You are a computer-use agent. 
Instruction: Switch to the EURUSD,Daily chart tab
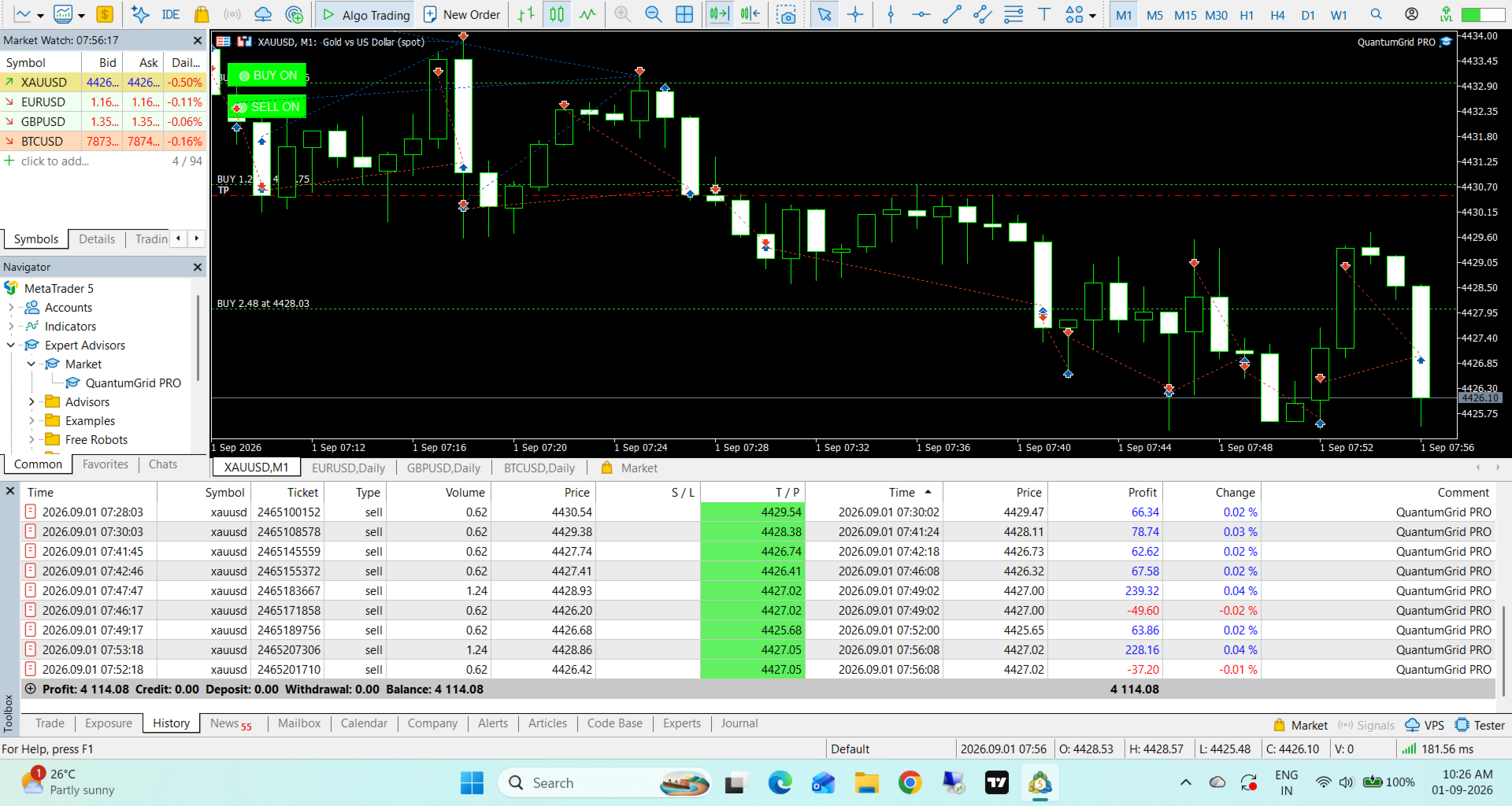tap(348, 468)
